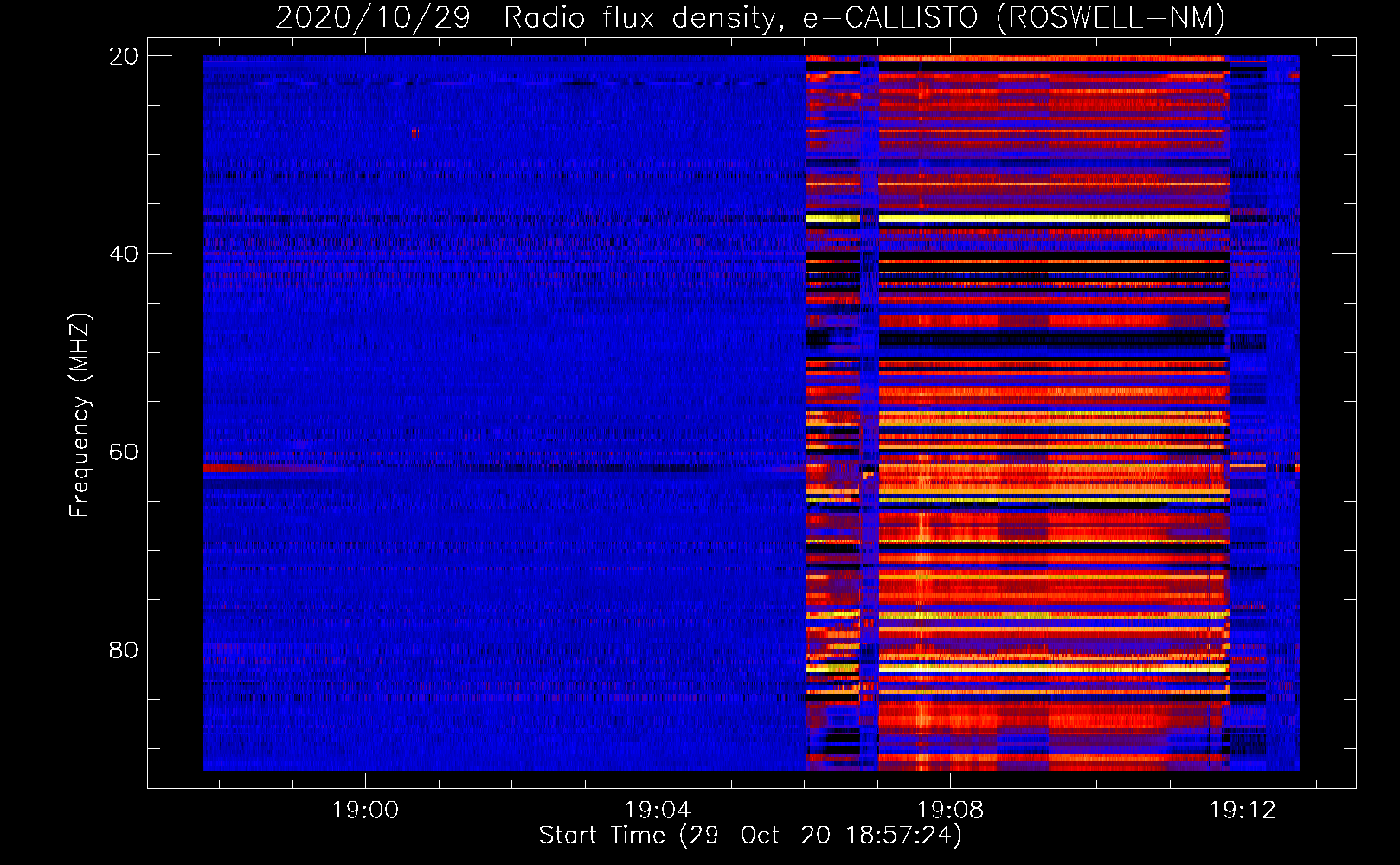1400x865 pixels.
Task: Click the 80 frequency tick label
Action: pos(123,650)
